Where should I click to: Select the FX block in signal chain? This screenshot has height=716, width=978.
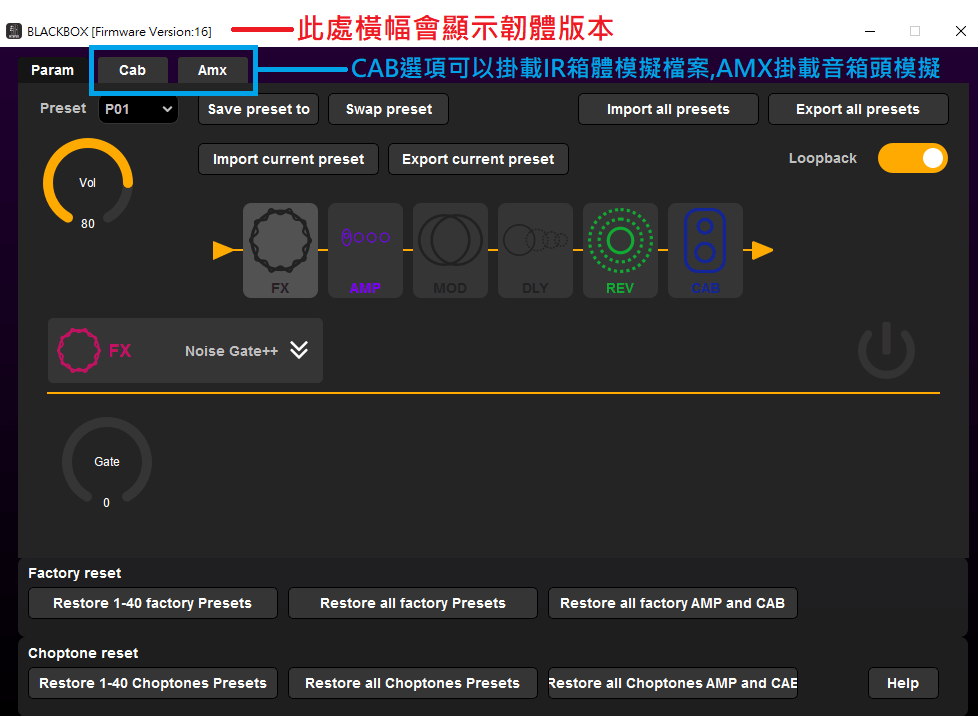click(x=280, y=250)
